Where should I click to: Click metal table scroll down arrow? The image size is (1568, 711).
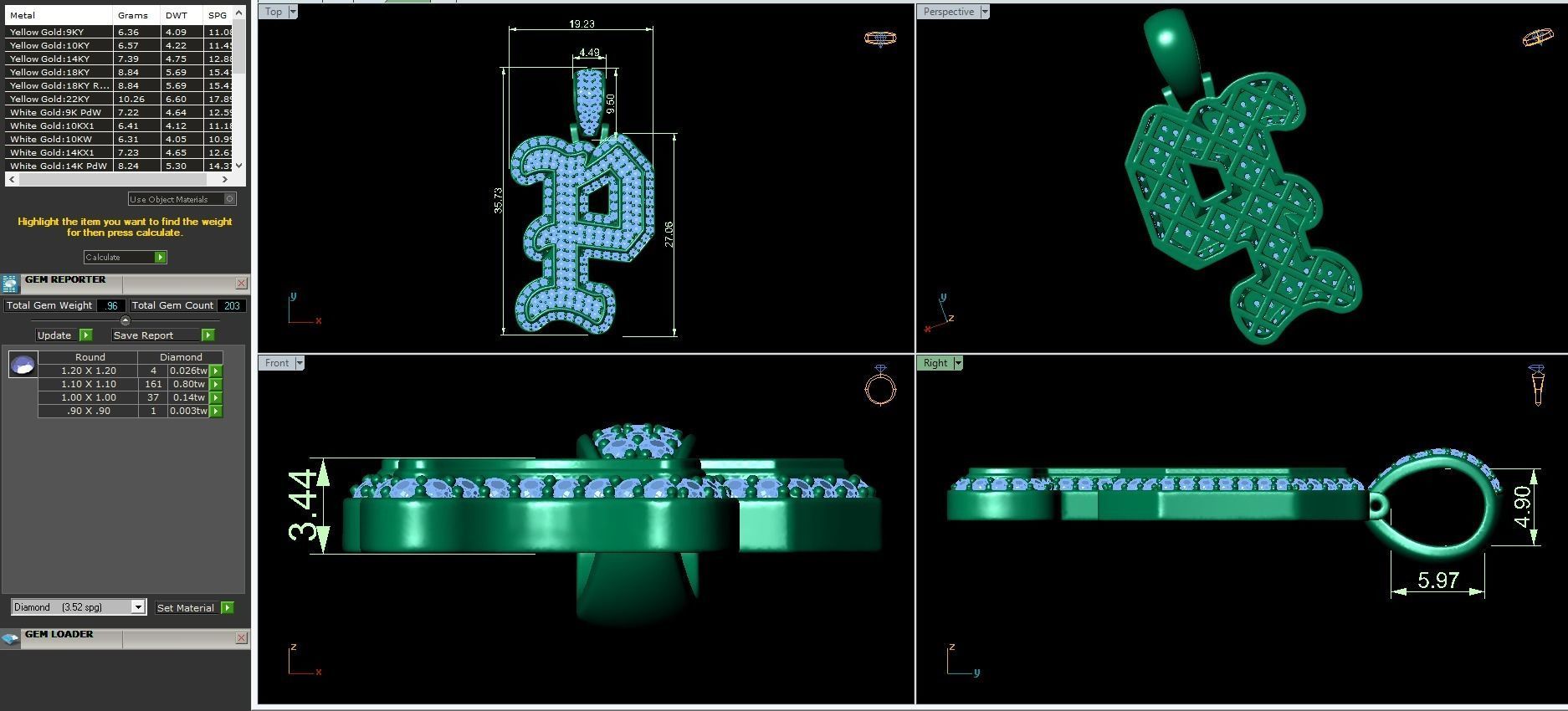pos(239,166)
